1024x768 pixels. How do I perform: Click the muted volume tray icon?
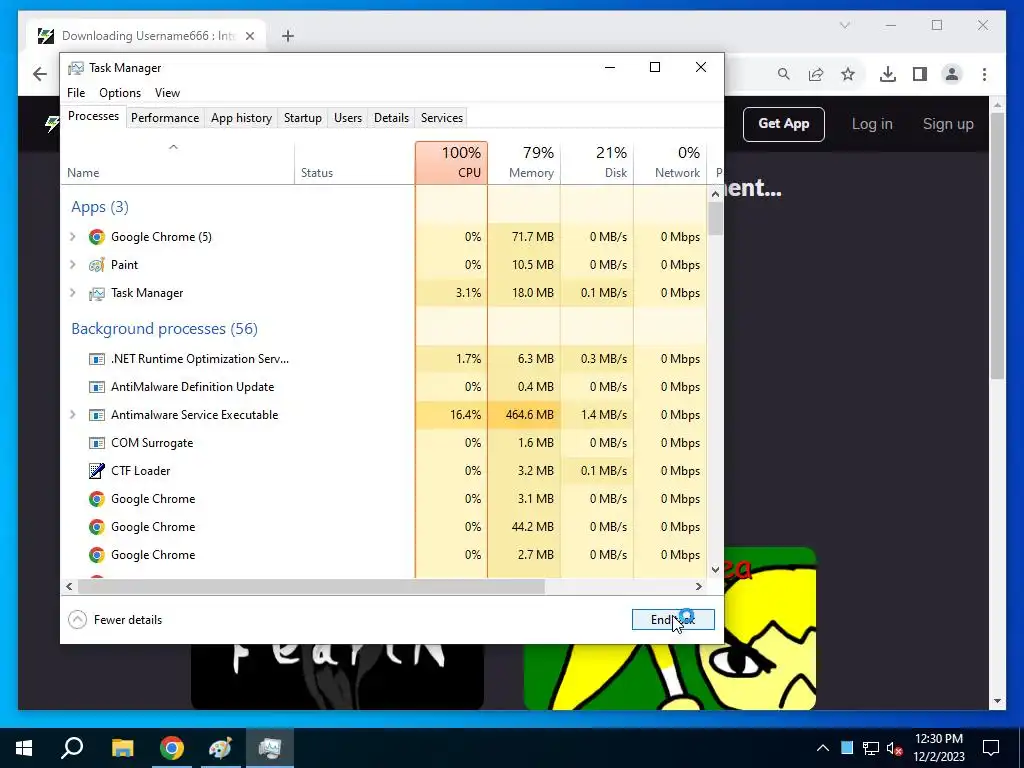tap(895, 748)
